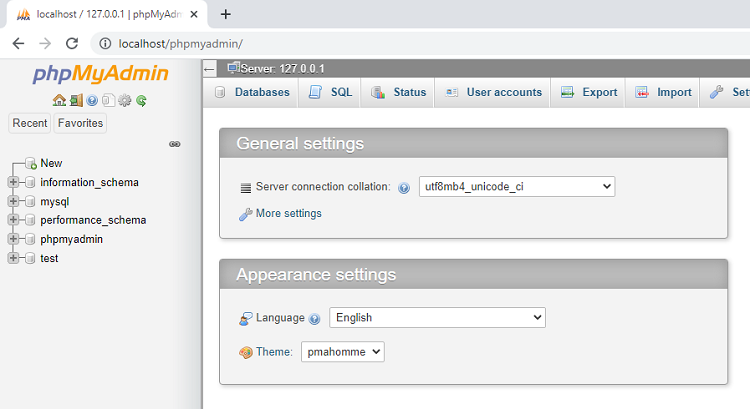Select the phpmyadmin database name
This screenshot has height=409, width=750.
pyautogui.click(x=71, y=239)
